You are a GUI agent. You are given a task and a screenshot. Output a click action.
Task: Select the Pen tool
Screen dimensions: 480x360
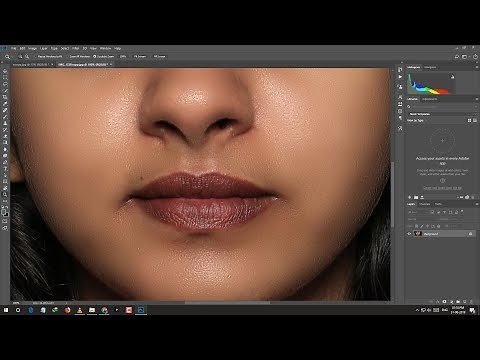click(x=5, y=162)
